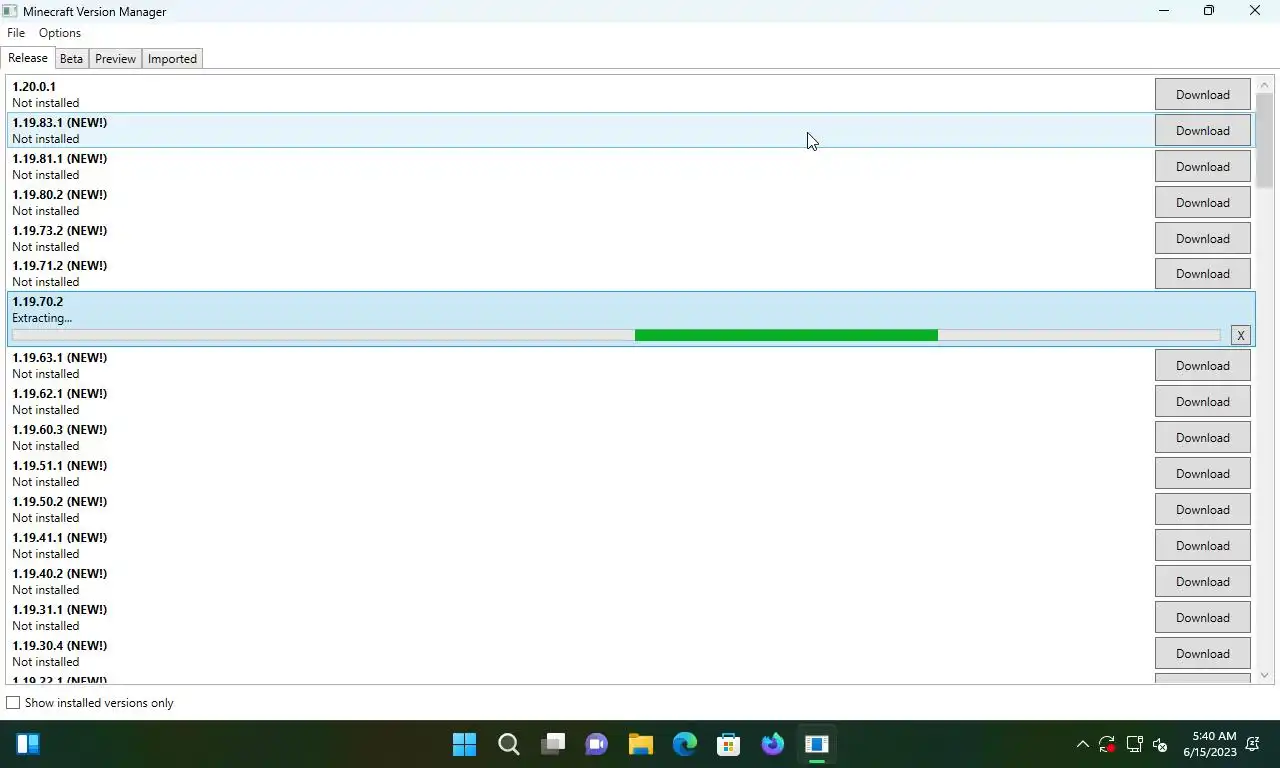Download version 1.19.83.1

coord(1202,131)
